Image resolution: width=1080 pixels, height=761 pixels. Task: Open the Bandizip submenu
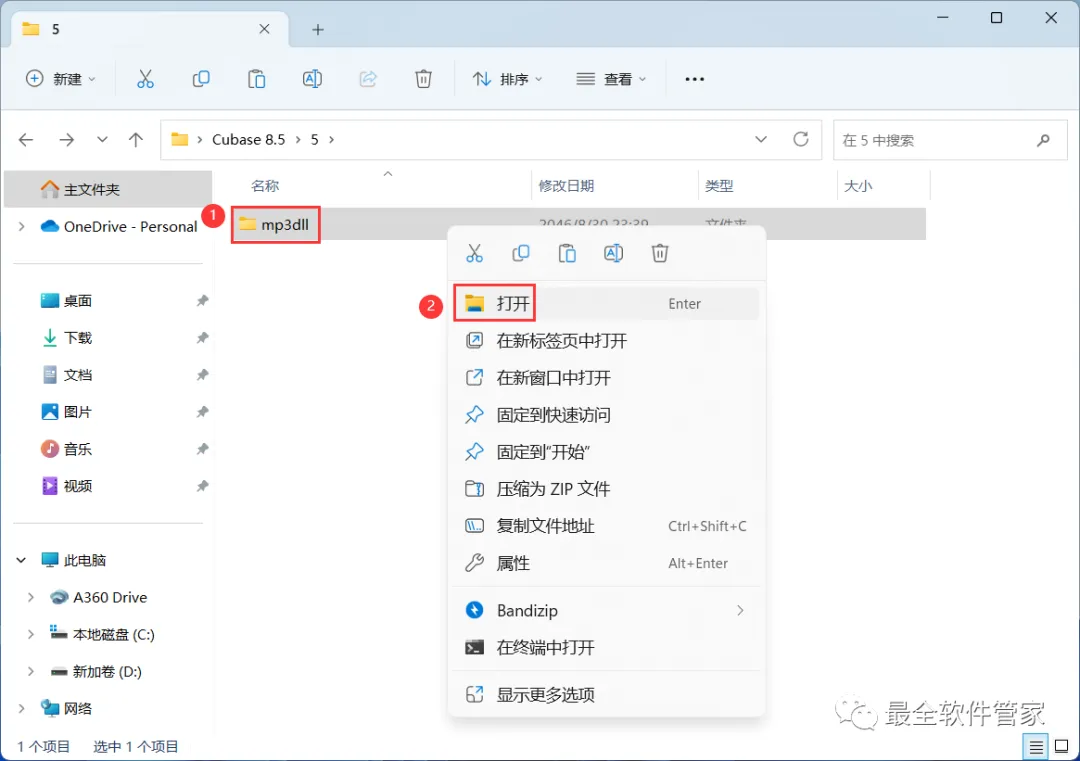[x=606, y=611]
